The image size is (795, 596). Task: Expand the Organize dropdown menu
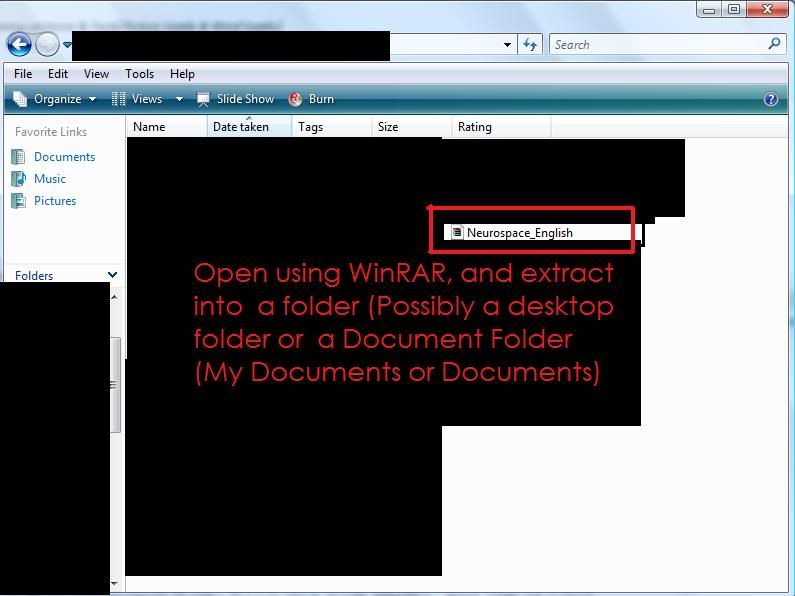55,99
